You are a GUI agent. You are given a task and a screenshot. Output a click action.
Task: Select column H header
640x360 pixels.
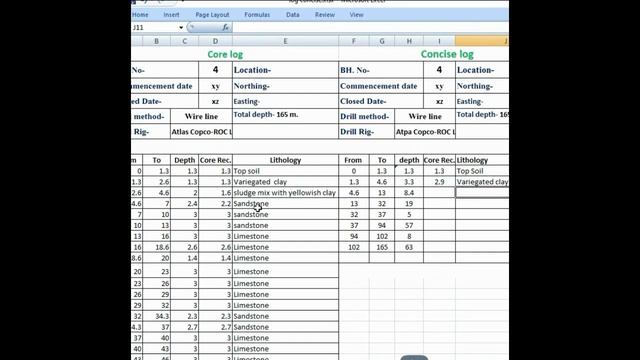tap(409, 41)
